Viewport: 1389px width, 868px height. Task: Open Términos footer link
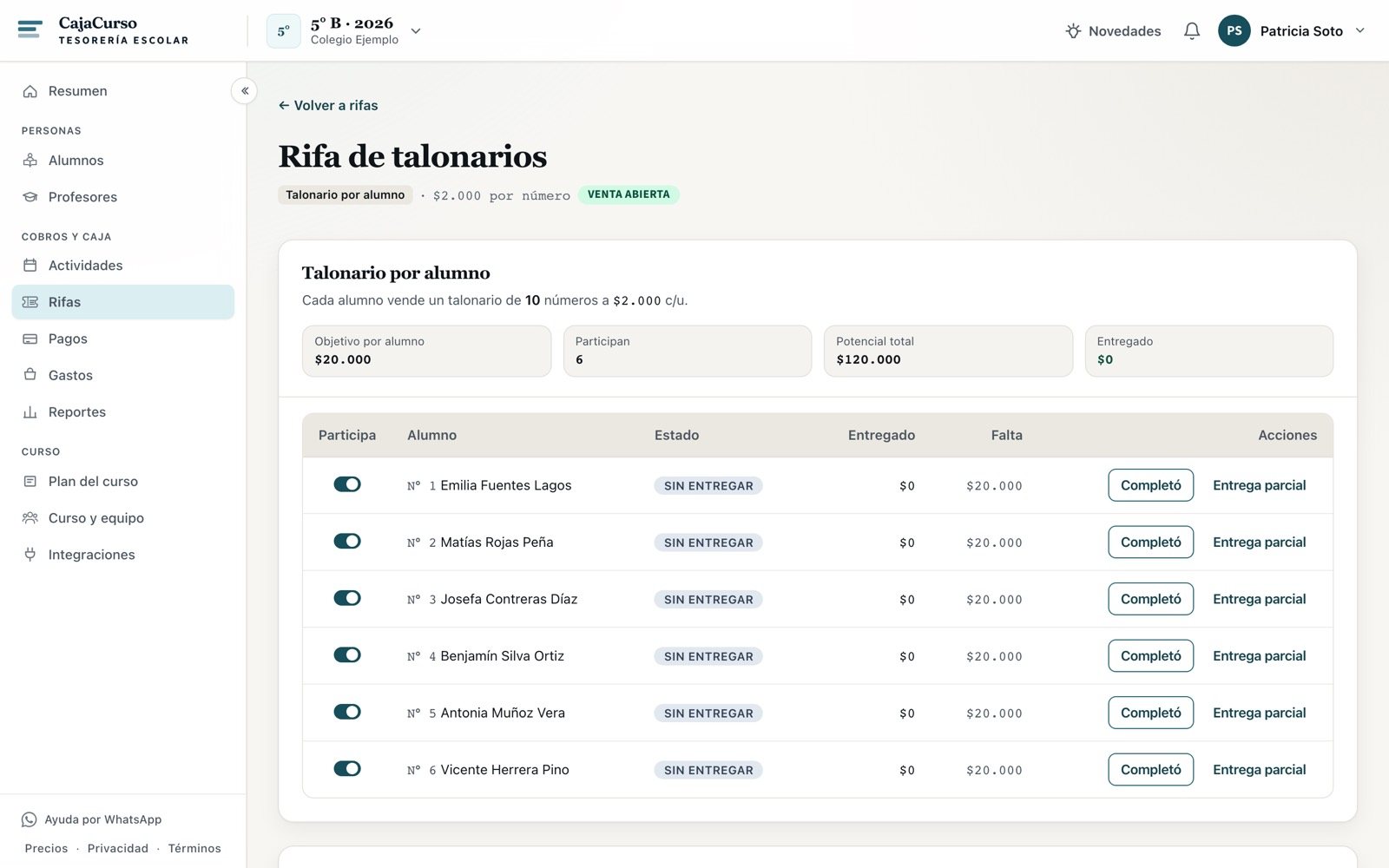tap(194, 848)
